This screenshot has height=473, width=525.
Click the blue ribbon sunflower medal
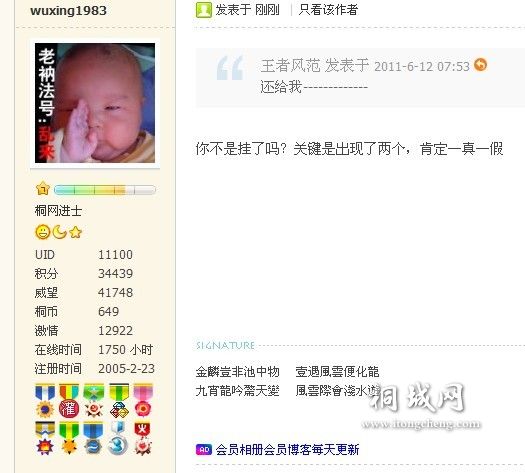(x=45, y=401)
